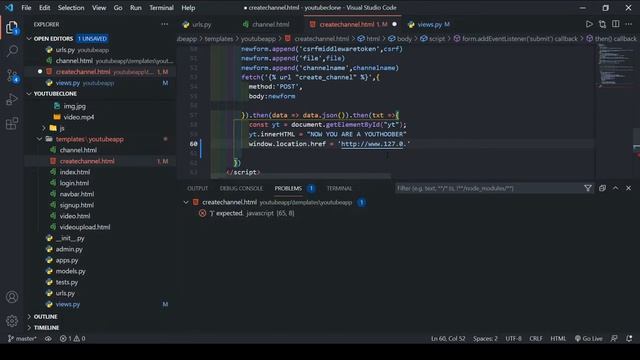Switch to urls.py editor tab

coord(202,24)
